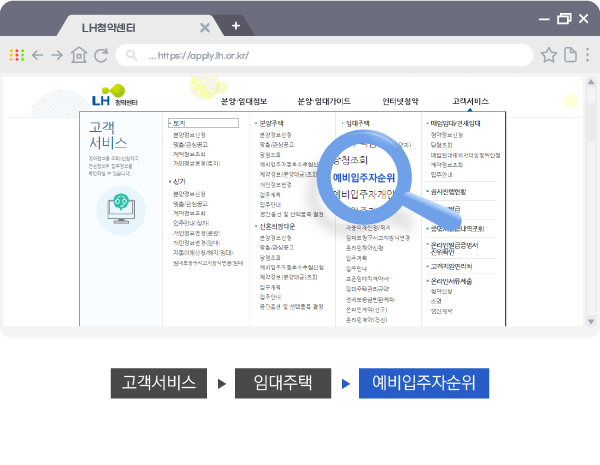Open the colorful apps grid icon
Screen dimensions: 600x465
tap(17, 55)
